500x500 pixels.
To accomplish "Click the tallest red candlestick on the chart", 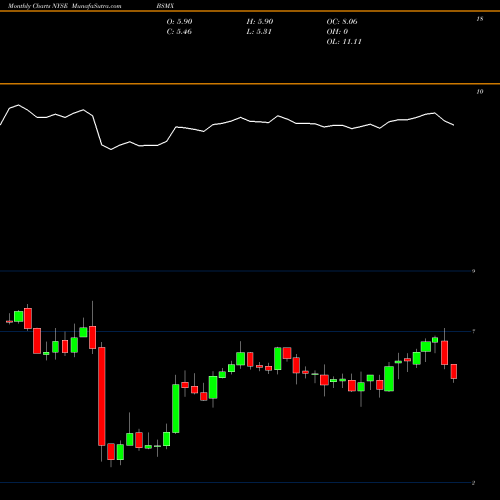I will [x=102, y=396].
